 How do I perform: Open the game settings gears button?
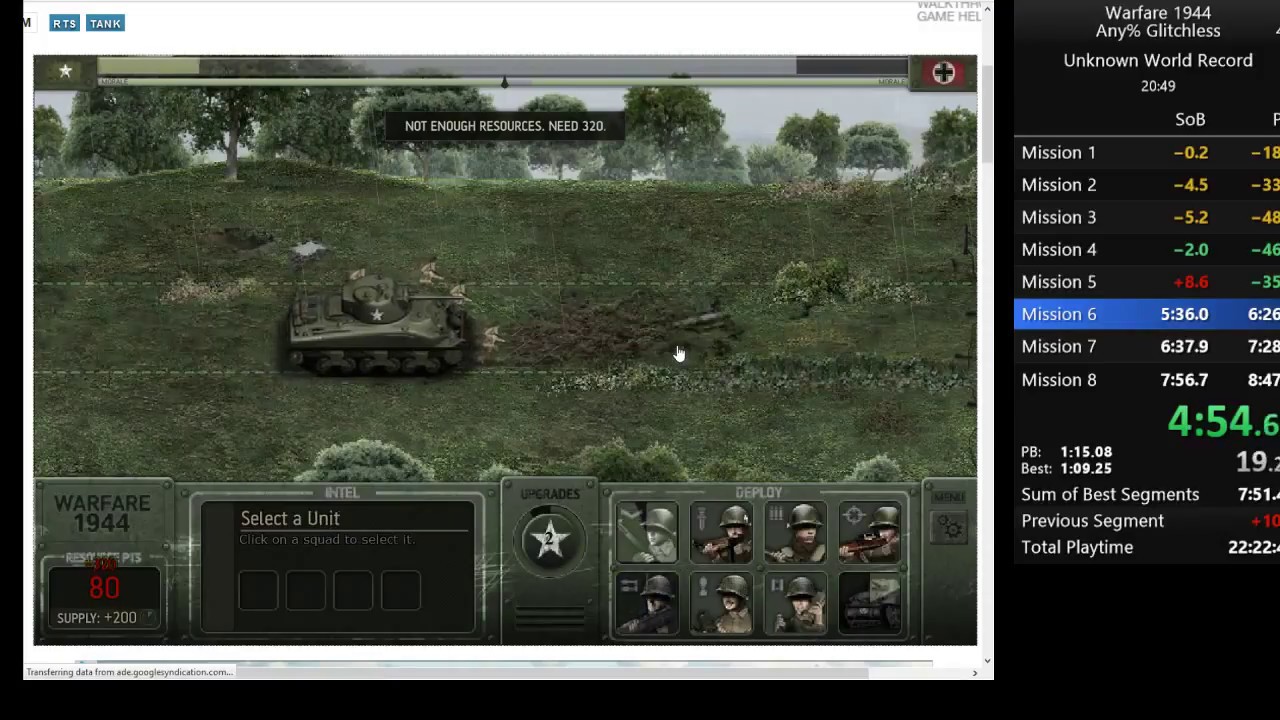pyautogui.click(x=949, y=529)
